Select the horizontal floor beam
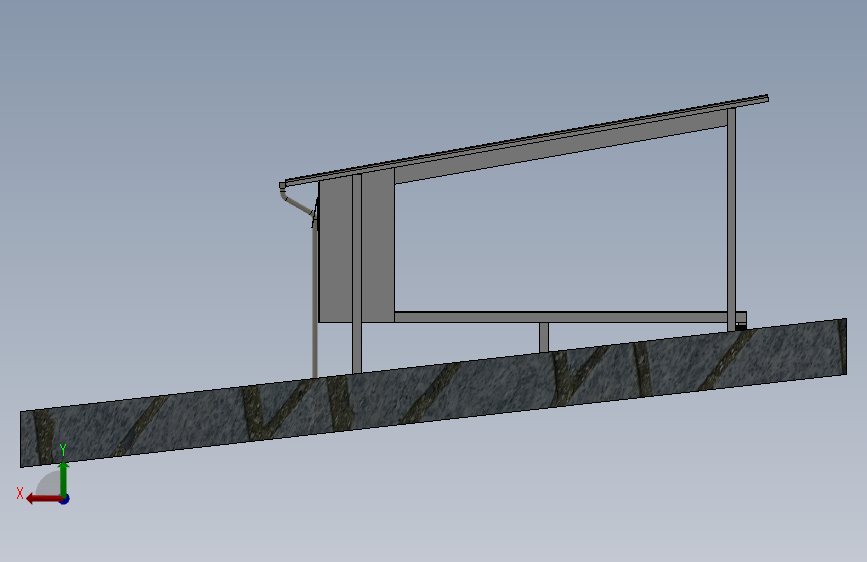The width and height of the screenshot is (867, 562). click(570, 317)
